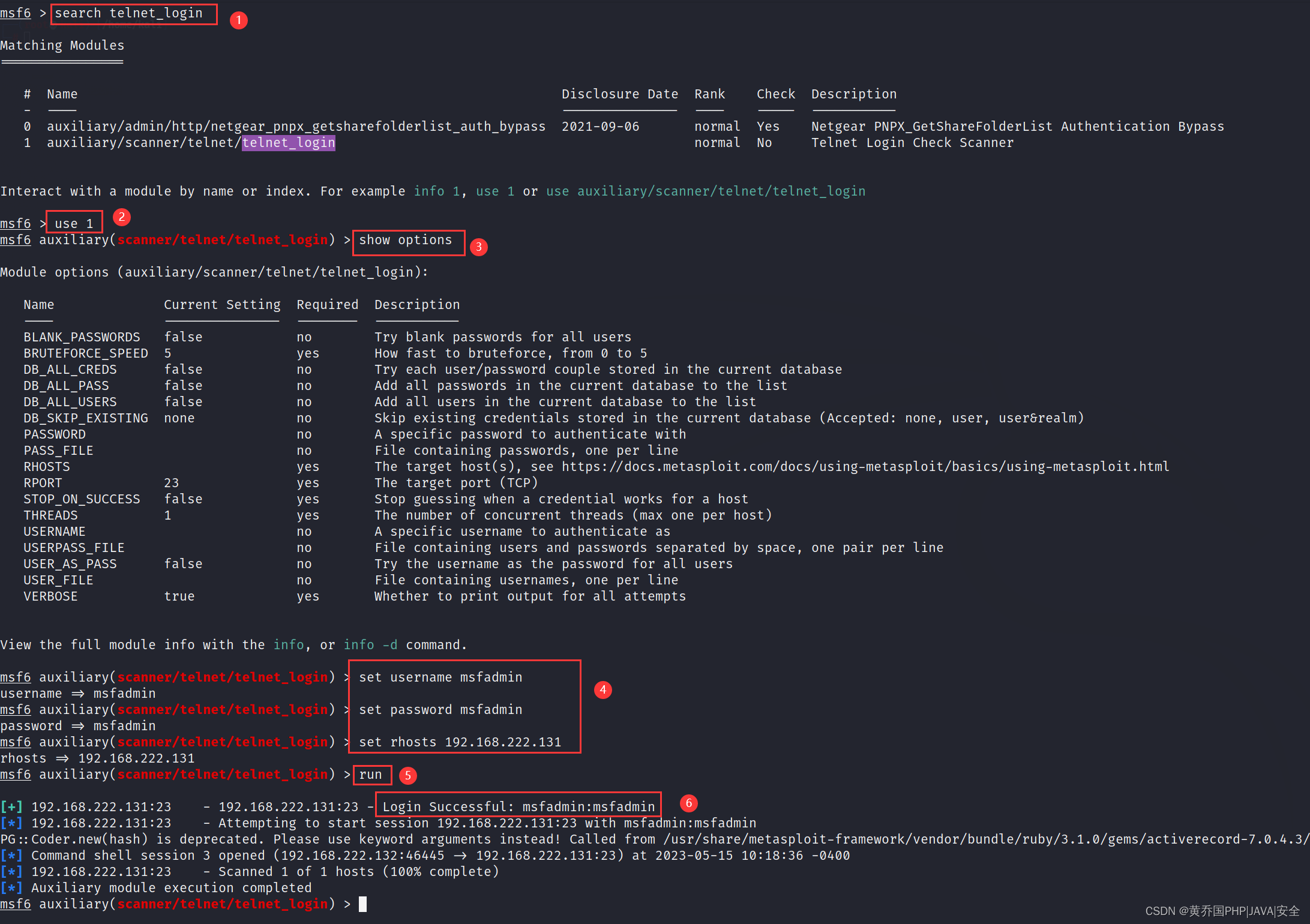This screenshot has height=924, width=1310.
Task: Click the 'use 1' command text
Action: (x=74, y=224)
